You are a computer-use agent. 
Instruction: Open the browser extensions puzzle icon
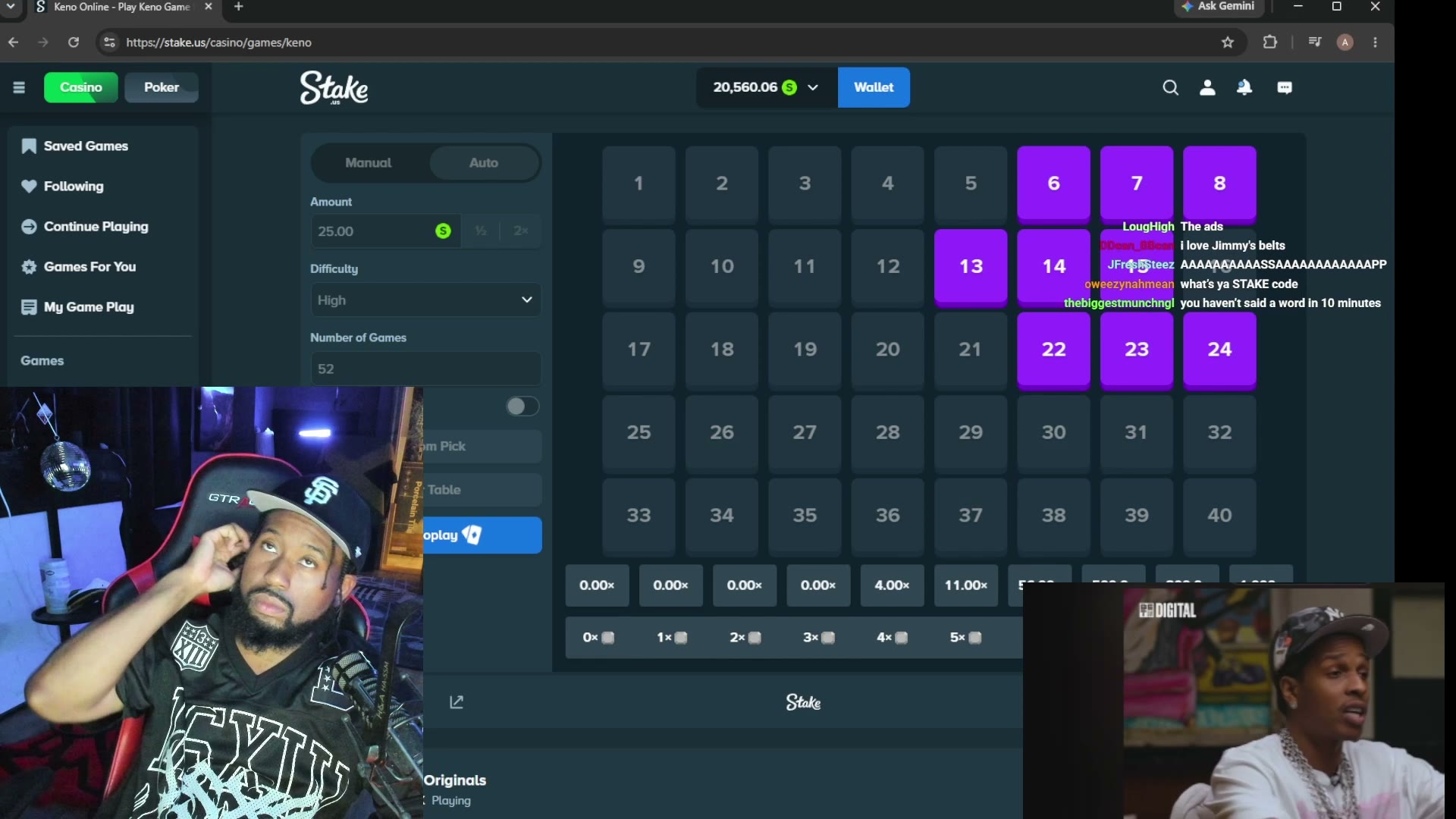[1270, 42]
